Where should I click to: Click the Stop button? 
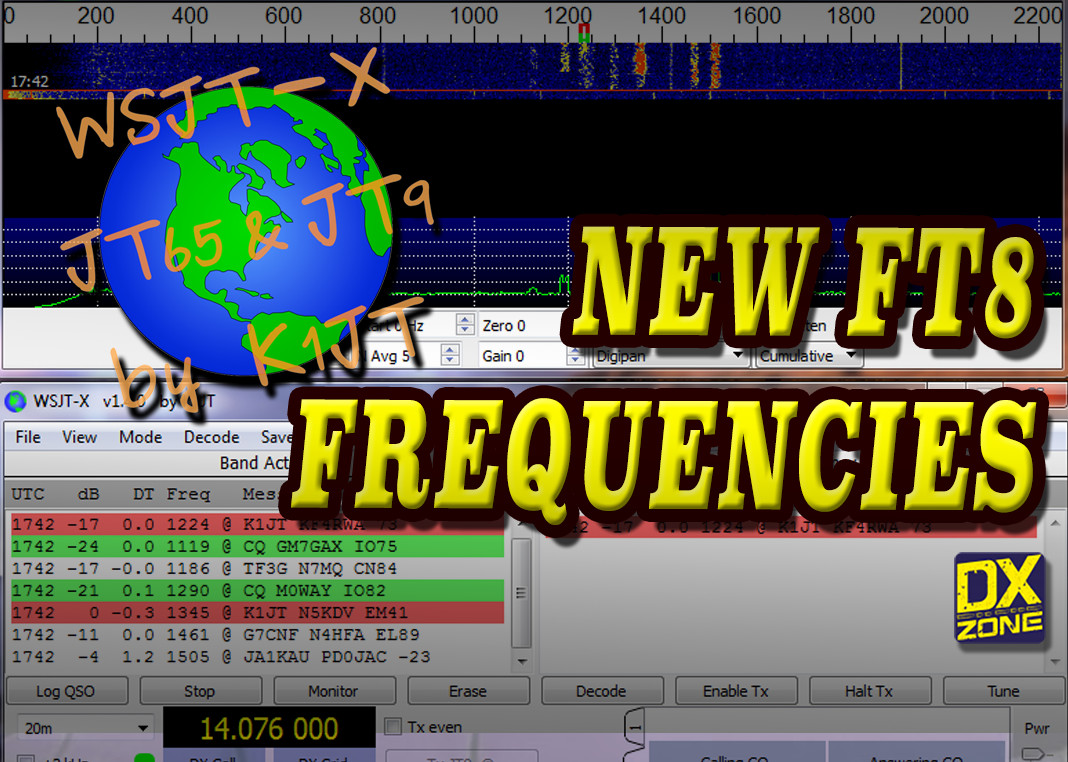200,691
